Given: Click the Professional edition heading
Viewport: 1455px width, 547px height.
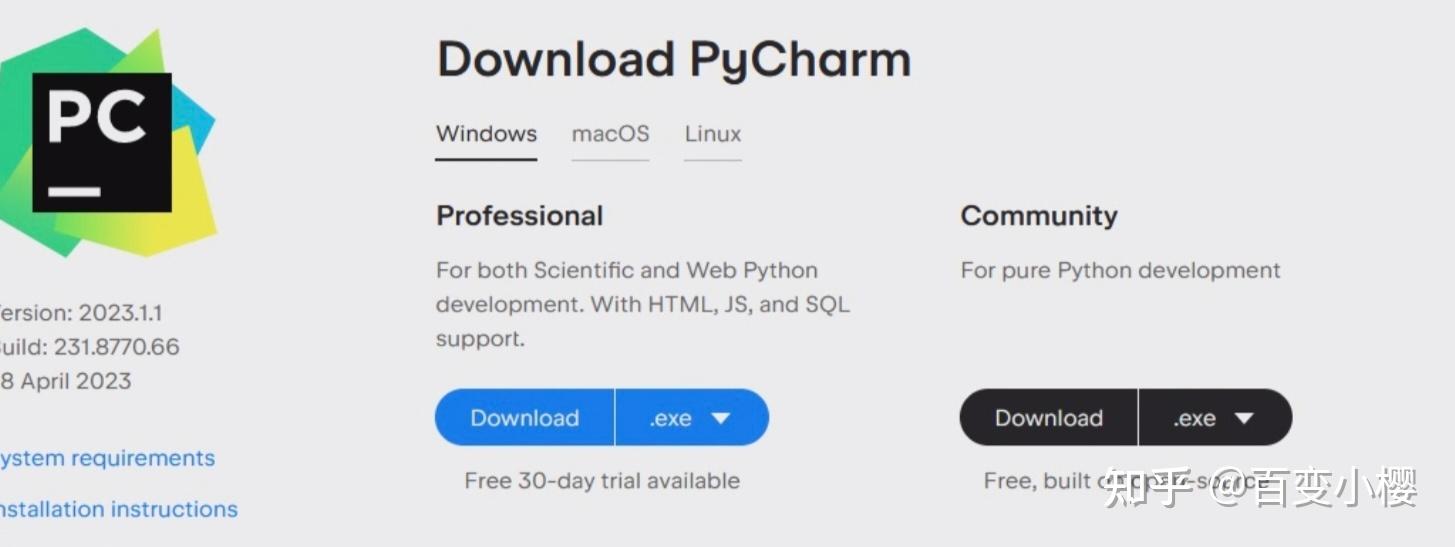Looking at the screenshot, I should (519, 216).
